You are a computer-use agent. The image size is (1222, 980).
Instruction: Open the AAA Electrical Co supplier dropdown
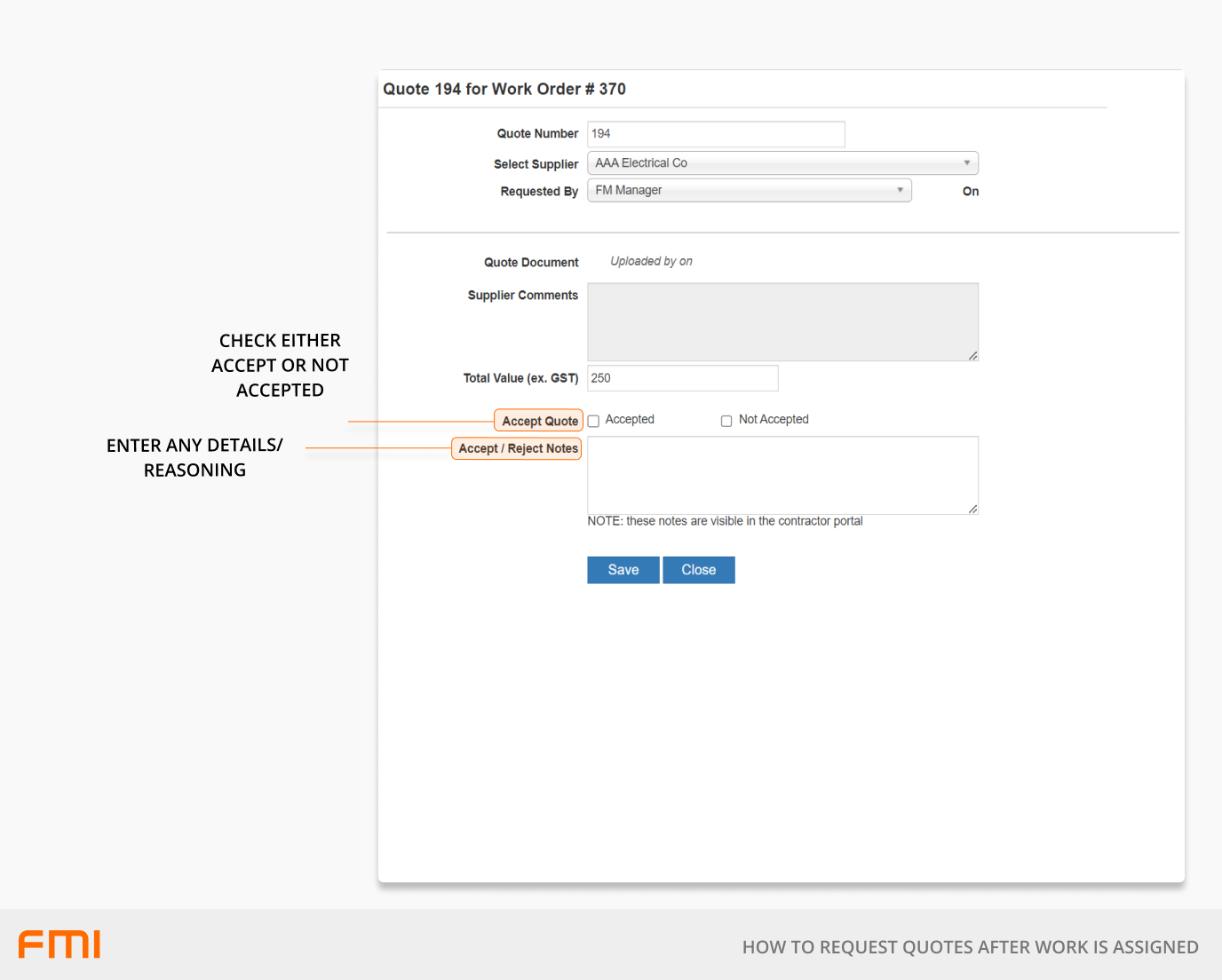point(782,163)
